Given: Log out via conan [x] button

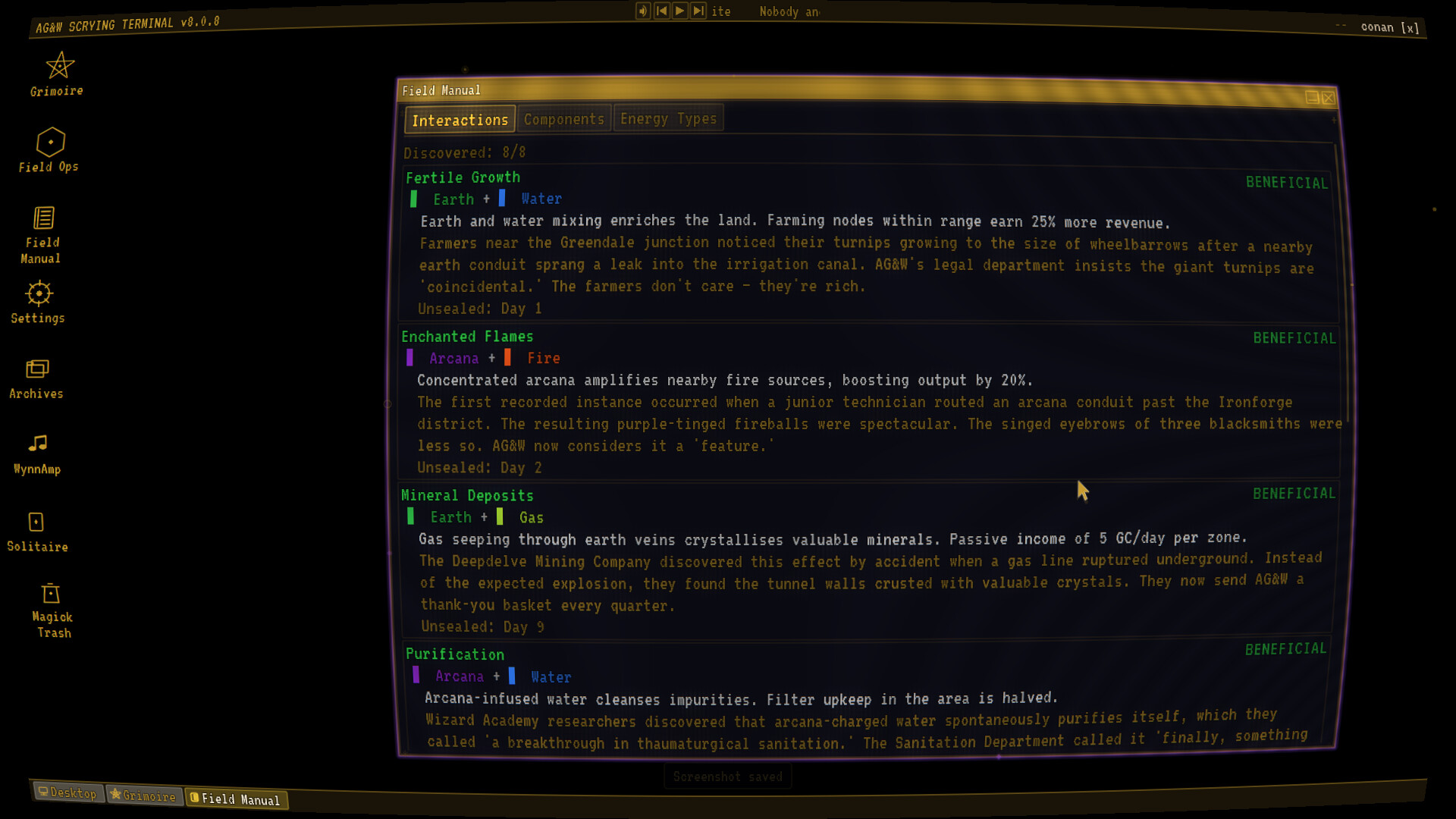Looking at the screenshot, I should click(1389, 27).
